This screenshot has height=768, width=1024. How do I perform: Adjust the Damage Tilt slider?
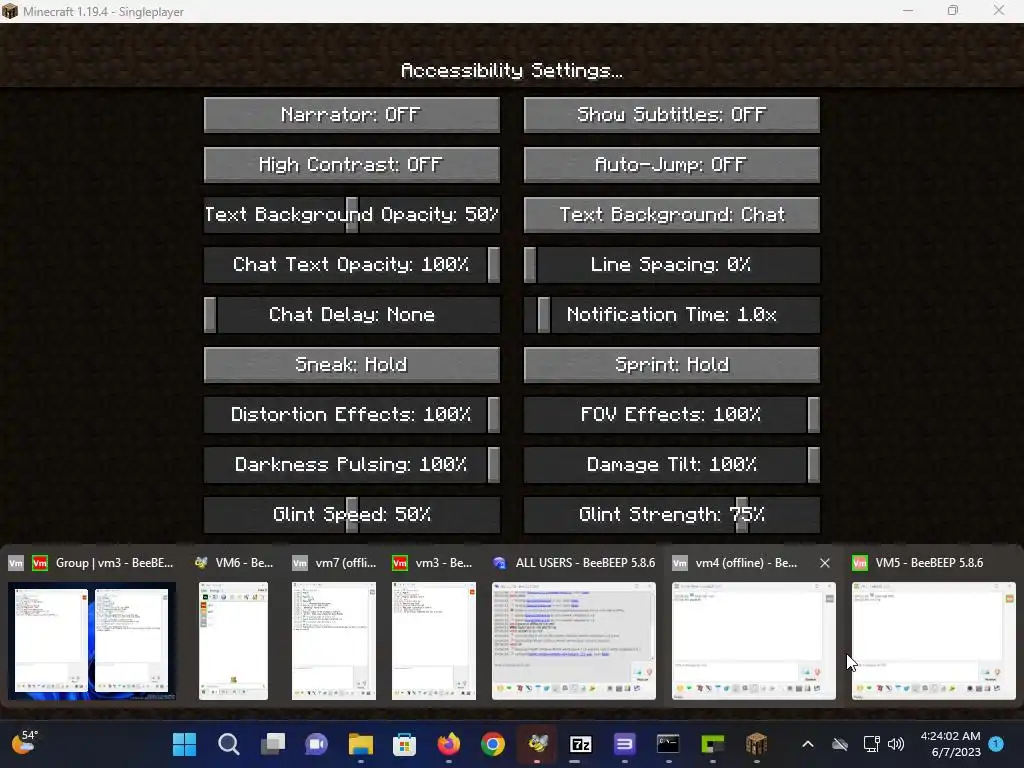click(671, 464)
